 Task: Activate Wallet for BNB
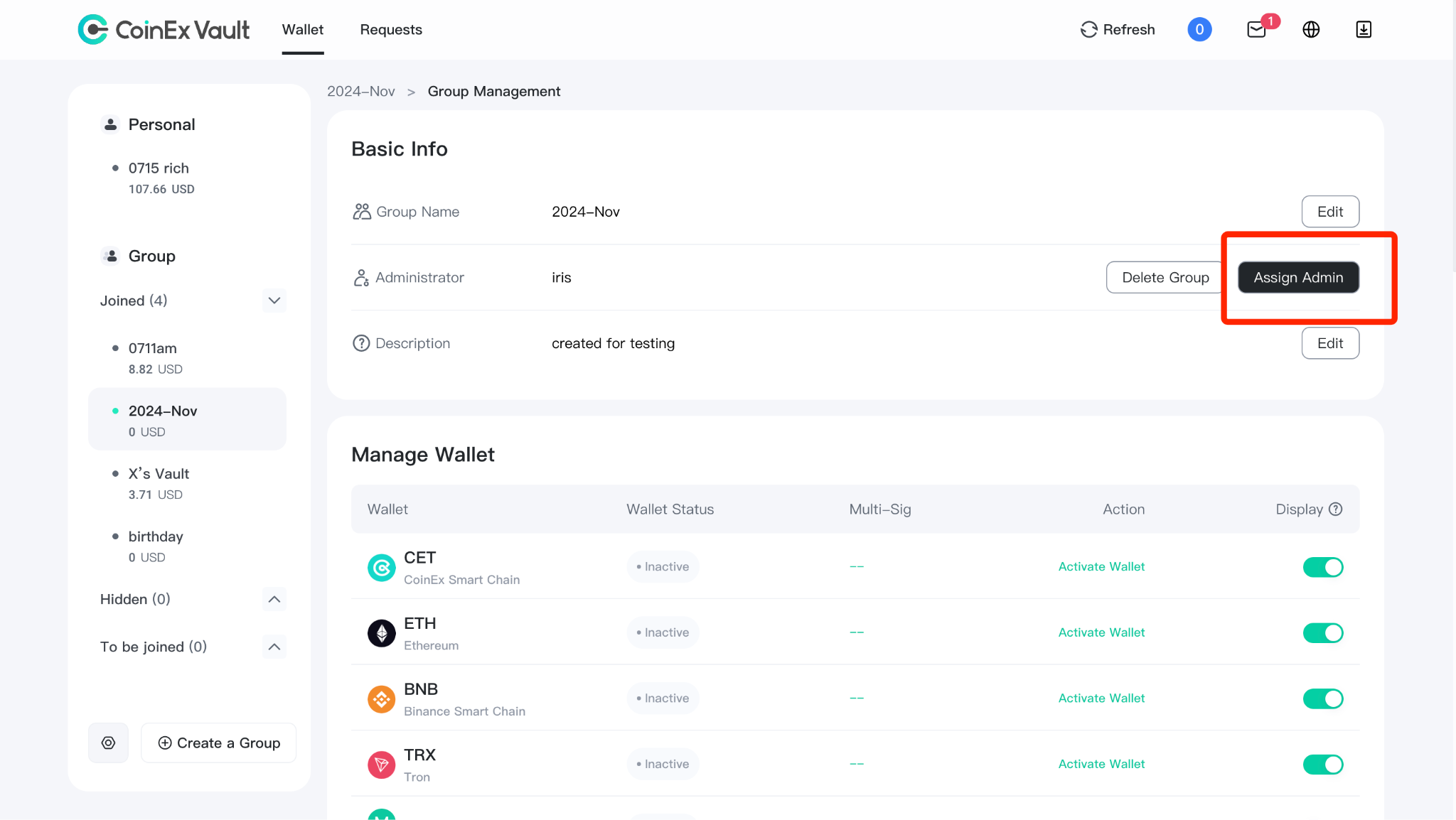coord(1101,698)
